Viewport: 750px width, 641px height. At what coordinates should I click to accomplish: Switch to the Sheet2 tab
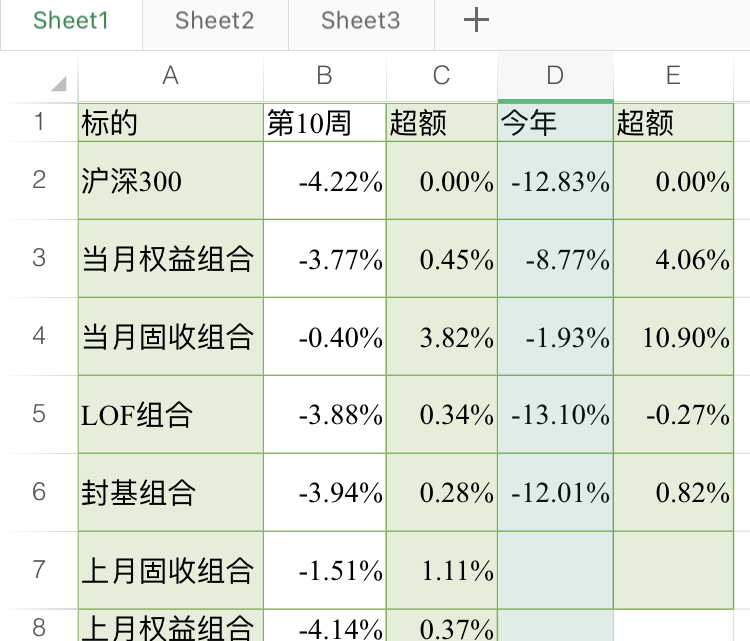[214, 20]
